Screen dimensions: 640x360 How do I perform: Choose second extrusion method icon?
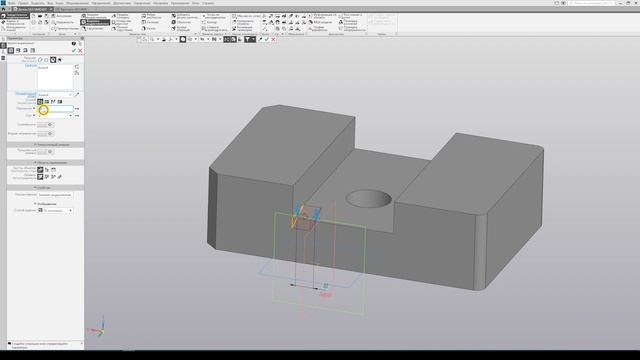click(47, 102)
